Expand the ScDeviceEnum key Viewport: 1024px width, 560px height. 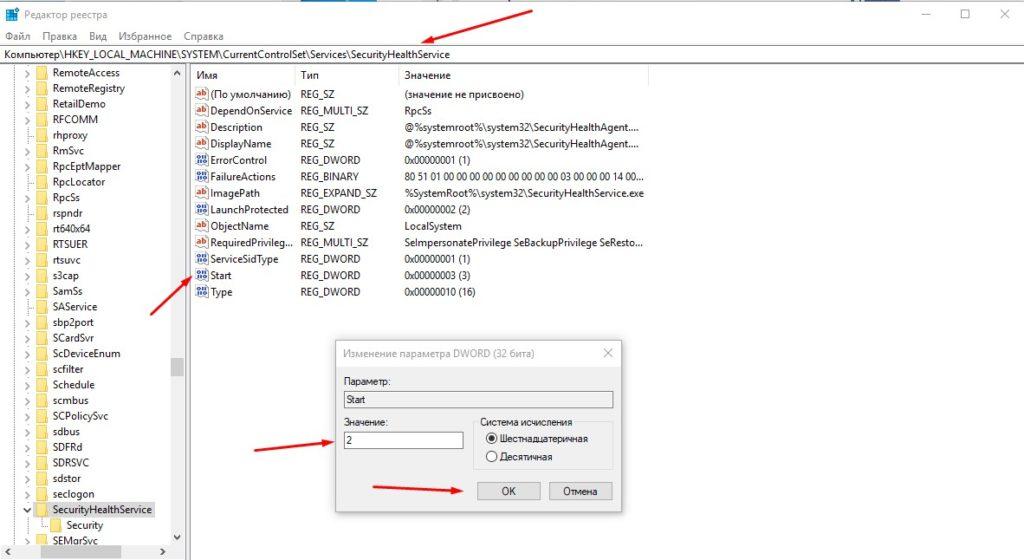click(27, 354)
